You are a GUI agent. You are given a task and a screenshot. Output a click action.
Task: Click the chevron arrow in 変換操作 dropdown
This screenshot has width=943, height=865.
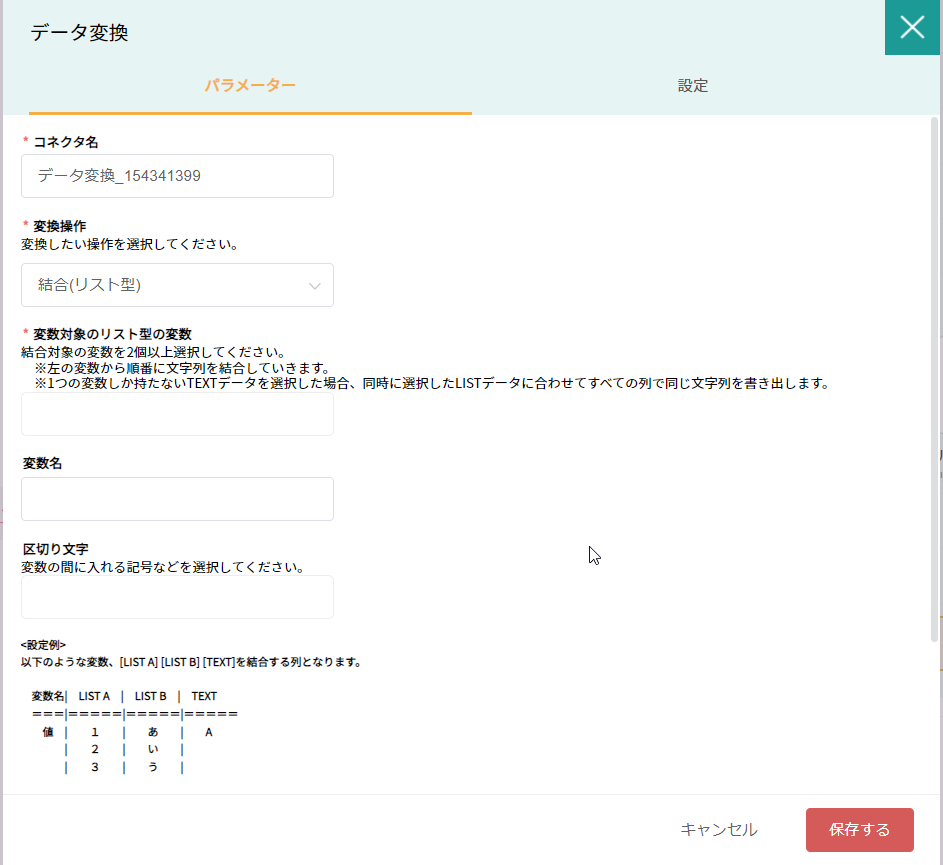coord(315,286)
